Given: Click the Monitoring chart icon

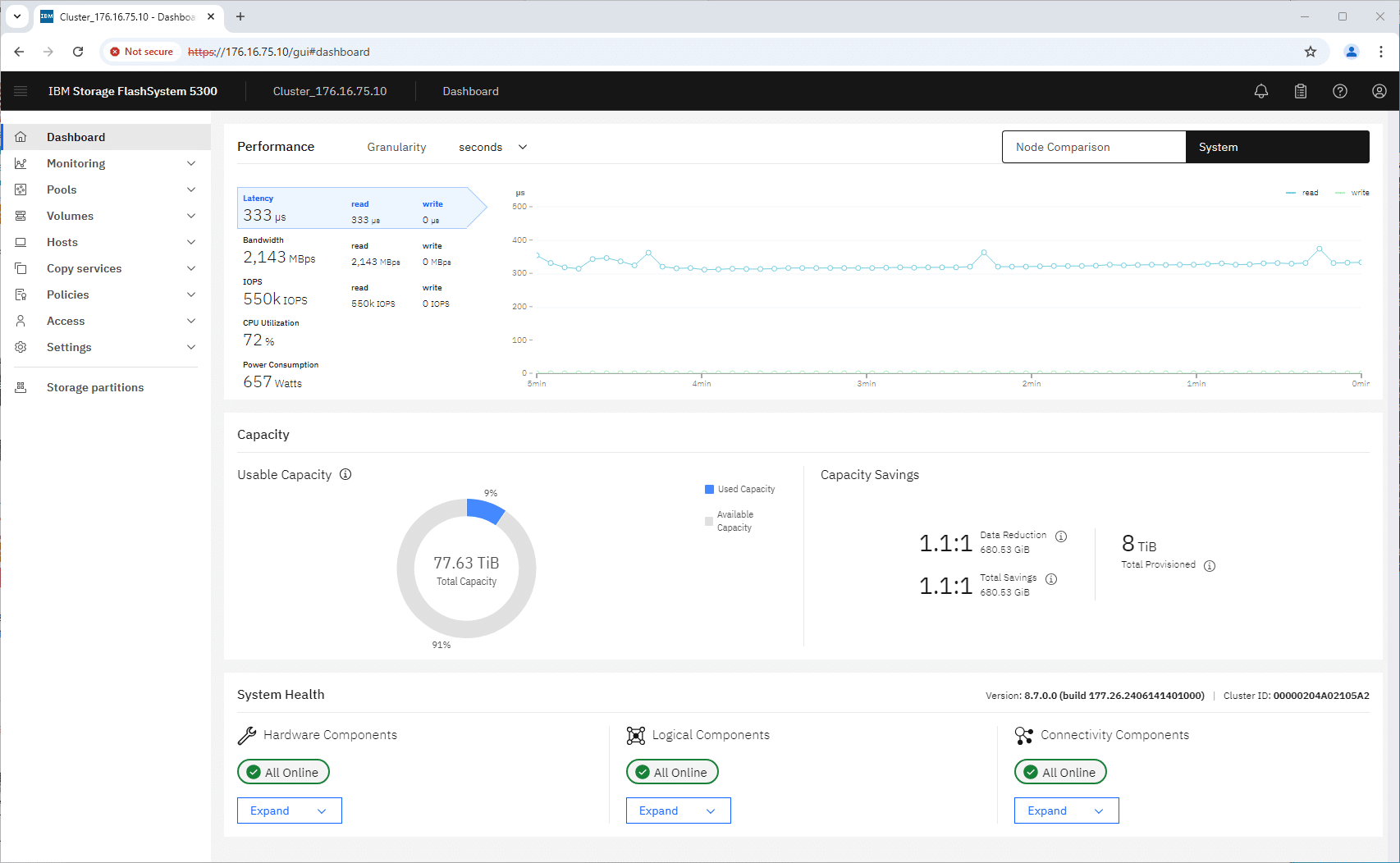Looking at the screenshot, I should [21, 163].
